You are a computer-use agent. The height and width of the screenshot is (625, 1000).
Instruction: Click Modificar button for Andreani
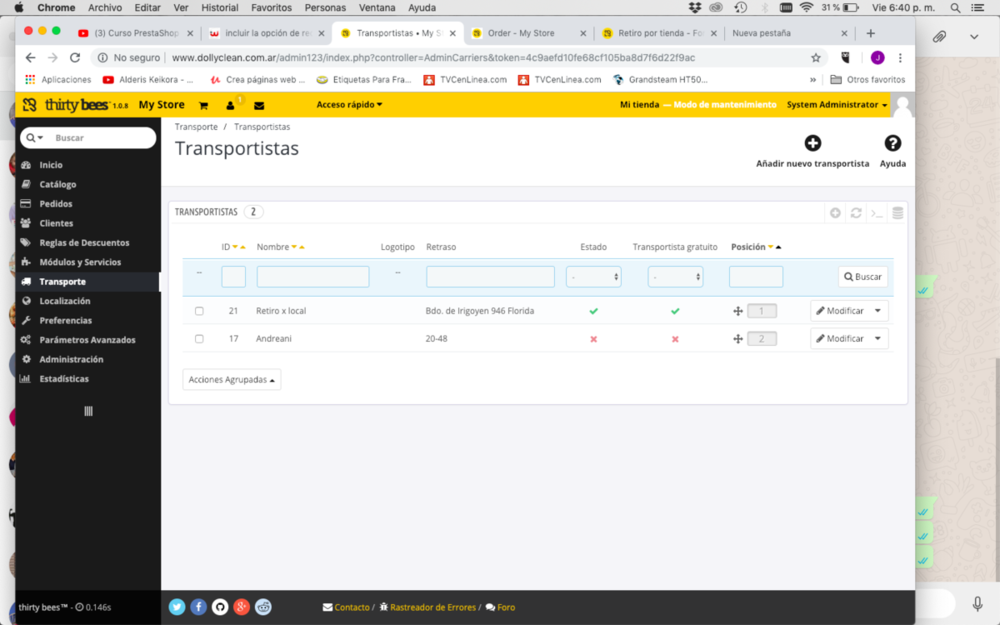point(839,339)
